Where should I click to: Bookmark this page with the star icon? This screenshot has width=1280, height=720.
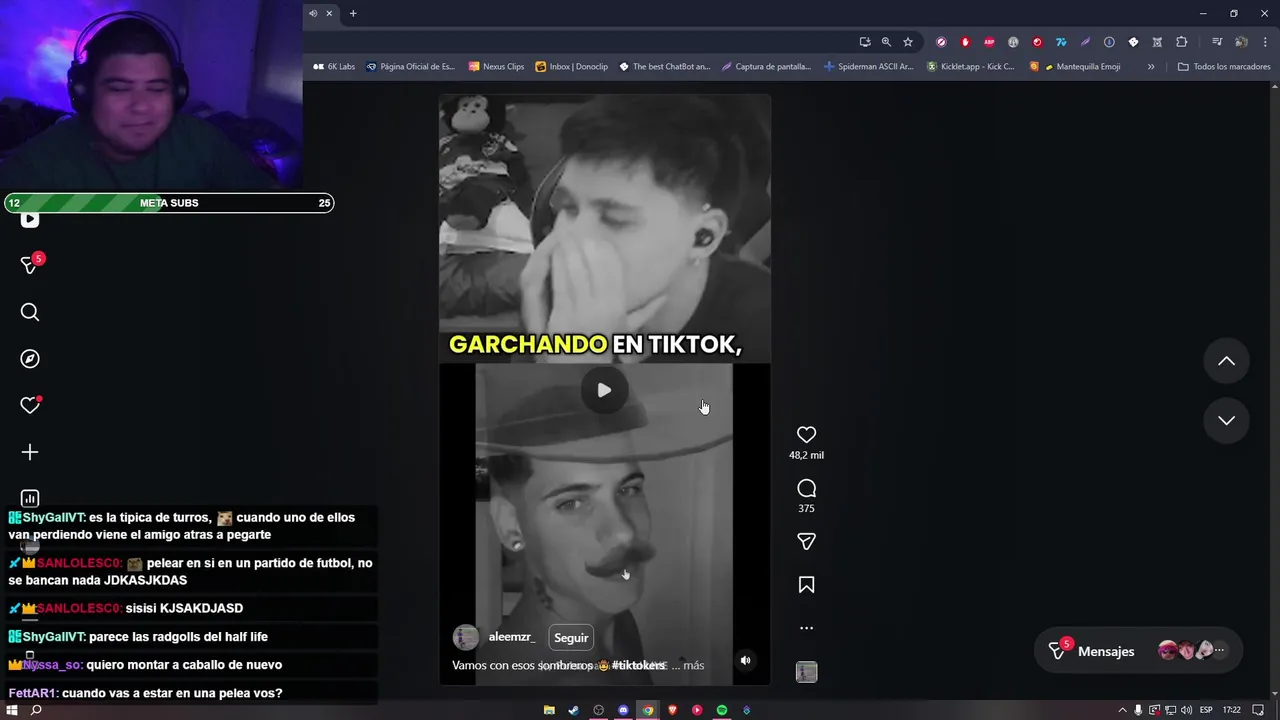pos(908,42)
